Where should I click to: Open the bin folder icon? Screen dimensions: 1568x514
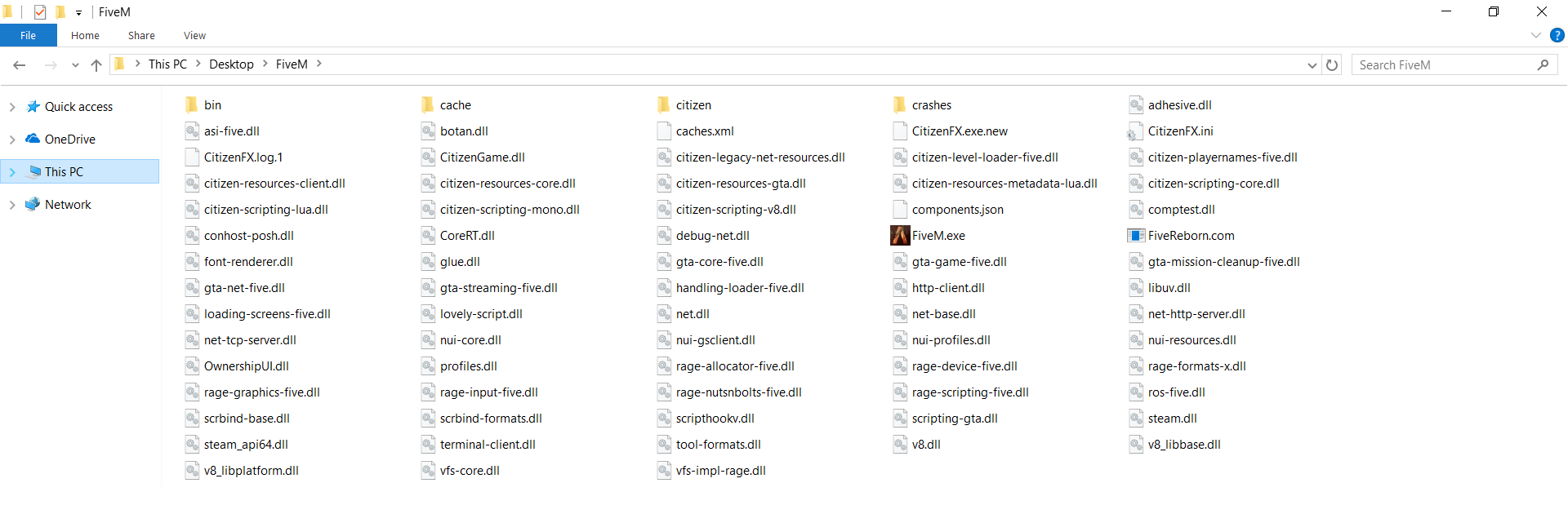point(192,105)
